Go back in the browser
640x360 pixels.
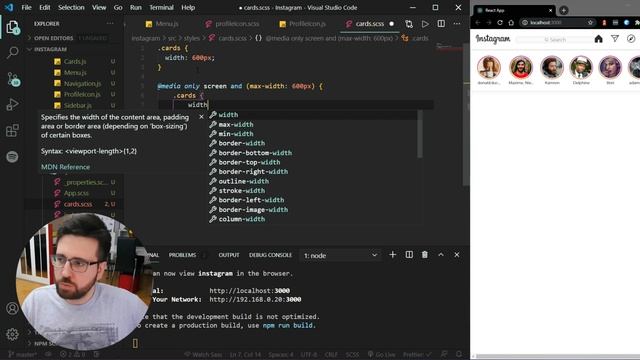coord(478,23)
